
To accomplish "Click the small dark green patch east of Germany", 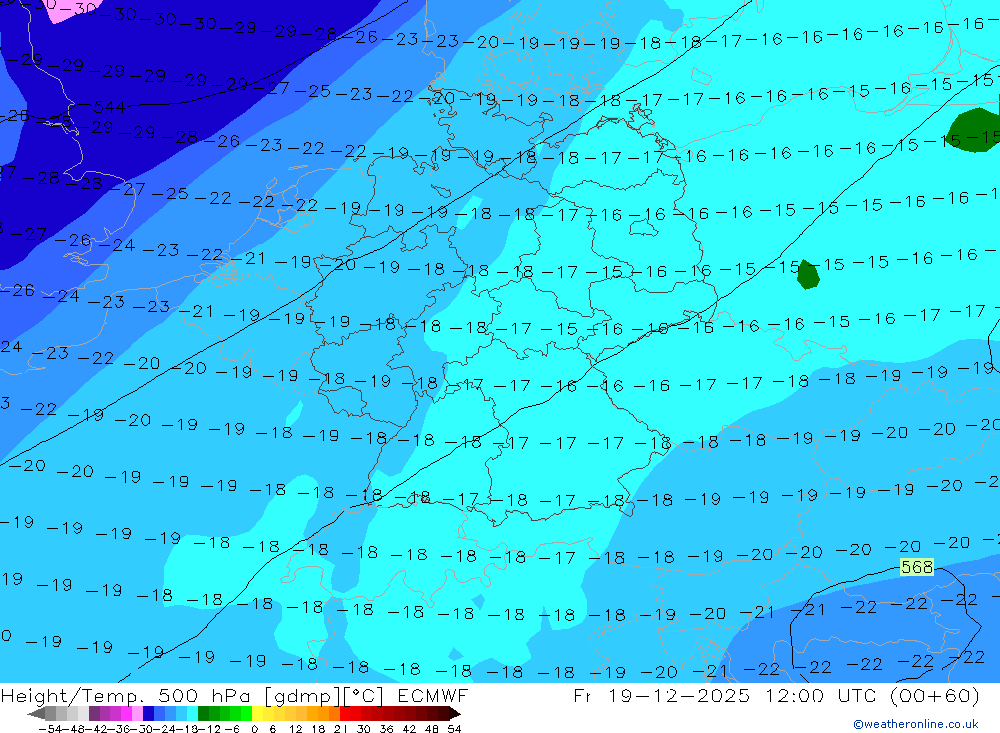I will pos(808,275).
